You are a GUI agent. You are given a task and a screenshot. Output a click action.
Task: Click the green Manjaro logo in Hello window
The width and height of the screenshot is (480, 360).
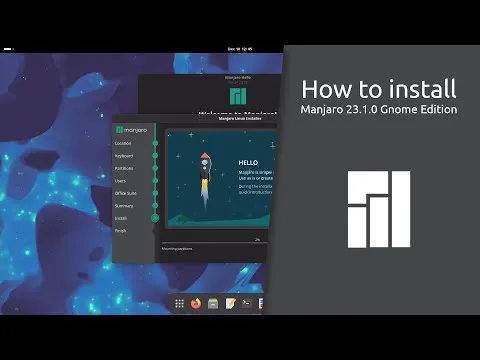click(x=238, y=96)
